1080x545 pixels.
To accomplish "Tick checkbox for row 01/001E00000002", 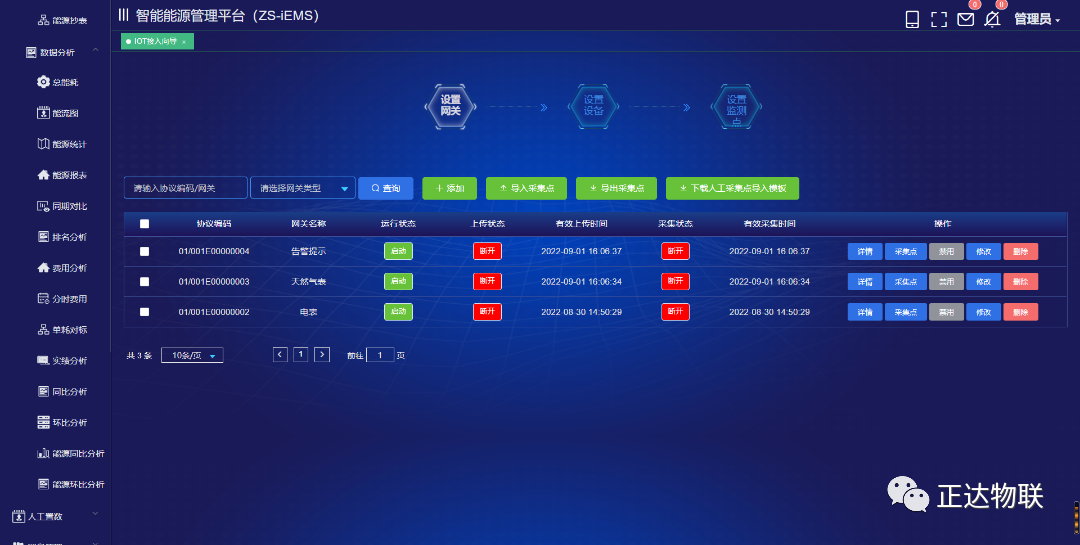I will (144, 312).
